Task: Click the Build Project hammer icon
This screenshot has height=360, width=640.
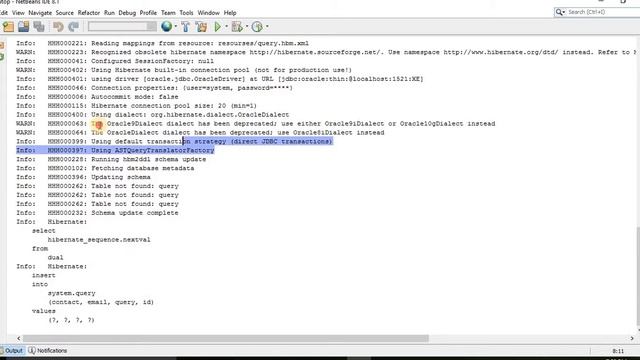Action: coord(186,27)
